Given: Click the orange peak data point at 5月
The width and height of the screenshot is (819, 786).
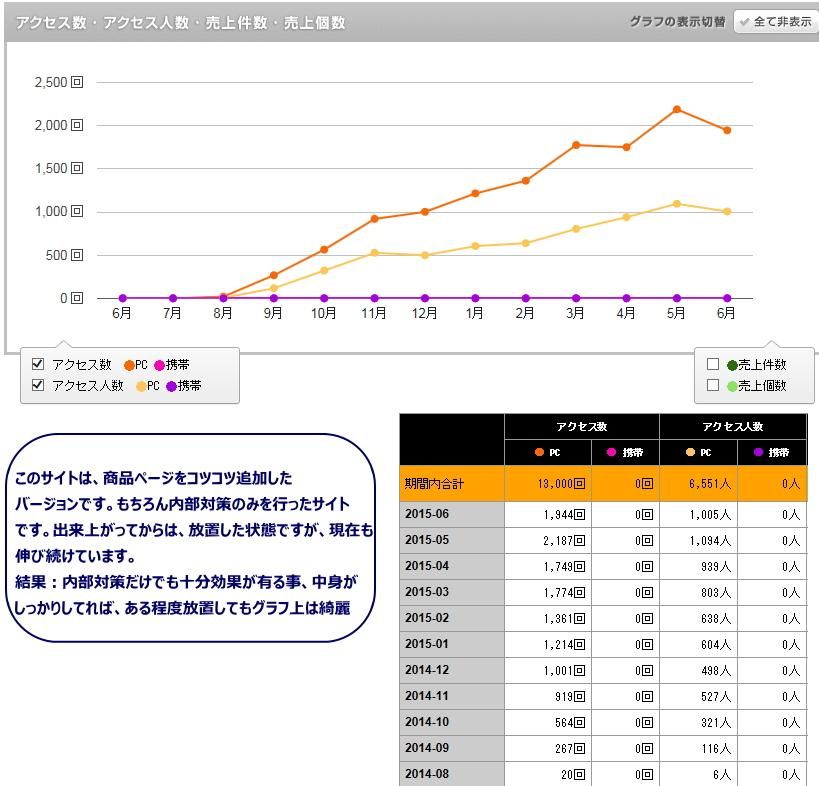Looking at the screenshot, I should click(677, 109).
